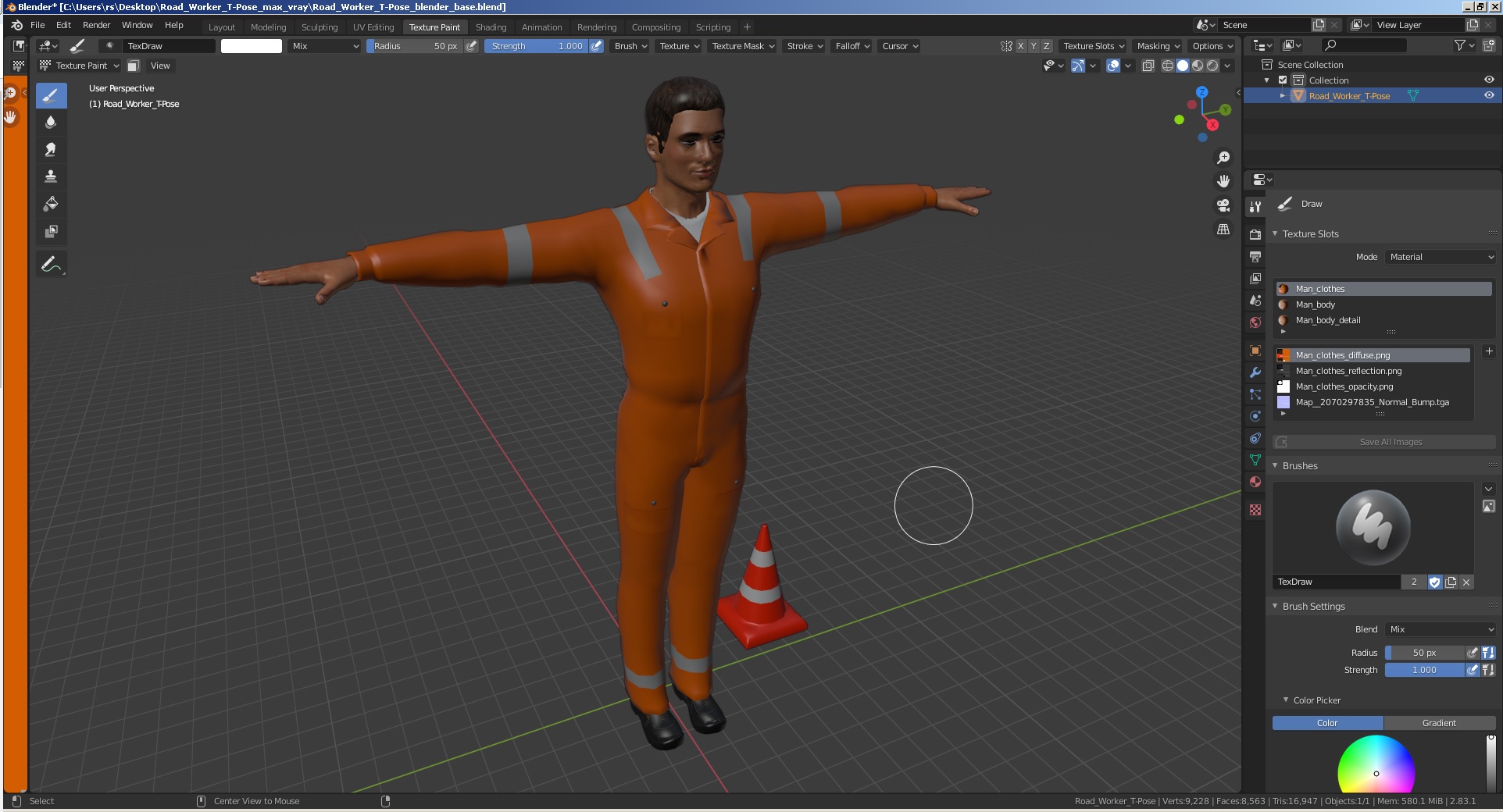Image resolution: width=1503 pixels, height=812 pixels.
Task: Select the Draw brush tool
Action: [51, 96]
